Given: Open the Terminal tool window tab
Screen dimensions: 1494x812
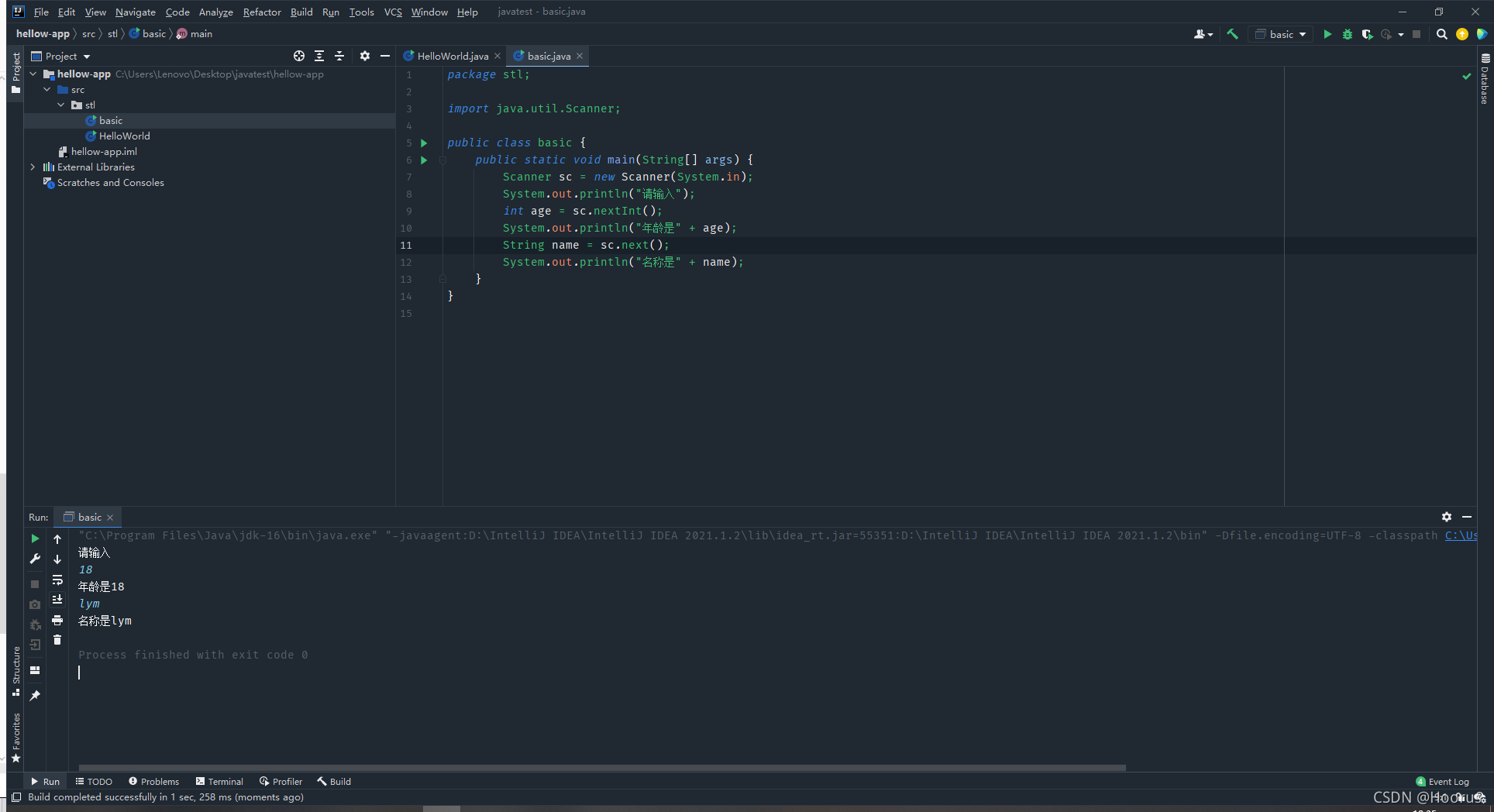Looking at the screenshot, I should pyautogui.click(x=219, y=782).
